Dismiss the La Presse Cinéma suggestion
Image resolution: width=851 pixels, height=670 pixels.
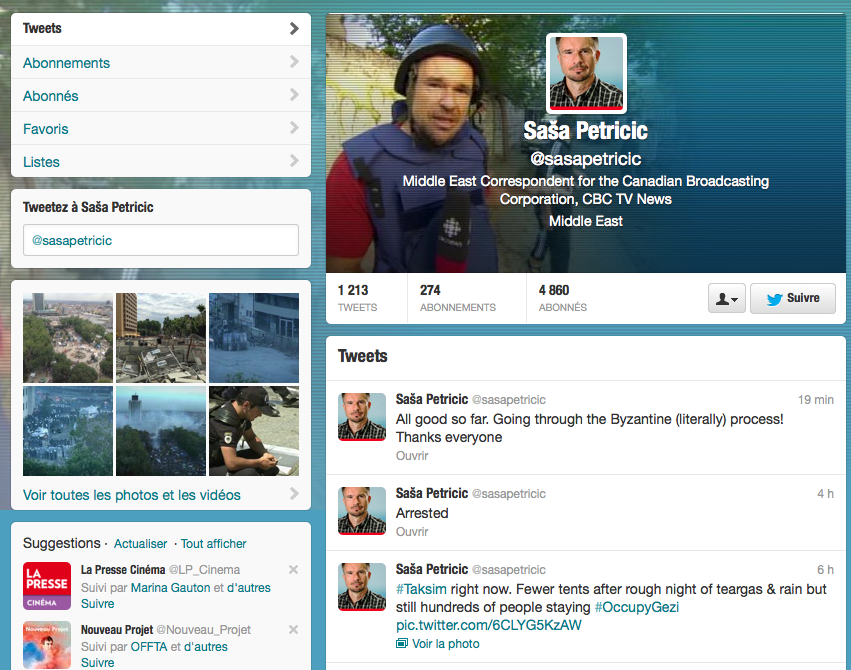click(x=293, y=570)
